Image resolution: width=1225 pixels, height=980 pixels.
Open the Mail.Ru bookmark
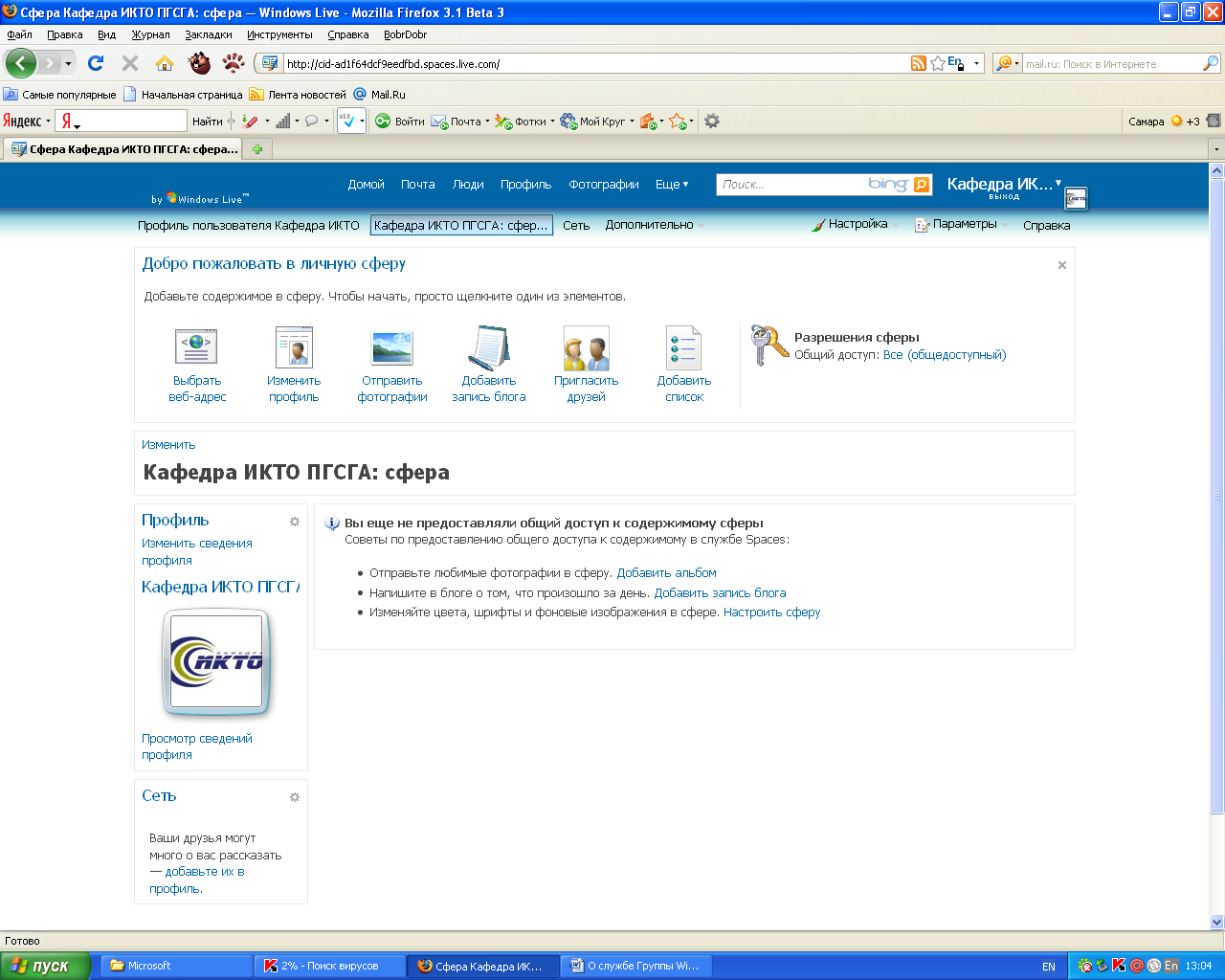[x=380, y=95]
